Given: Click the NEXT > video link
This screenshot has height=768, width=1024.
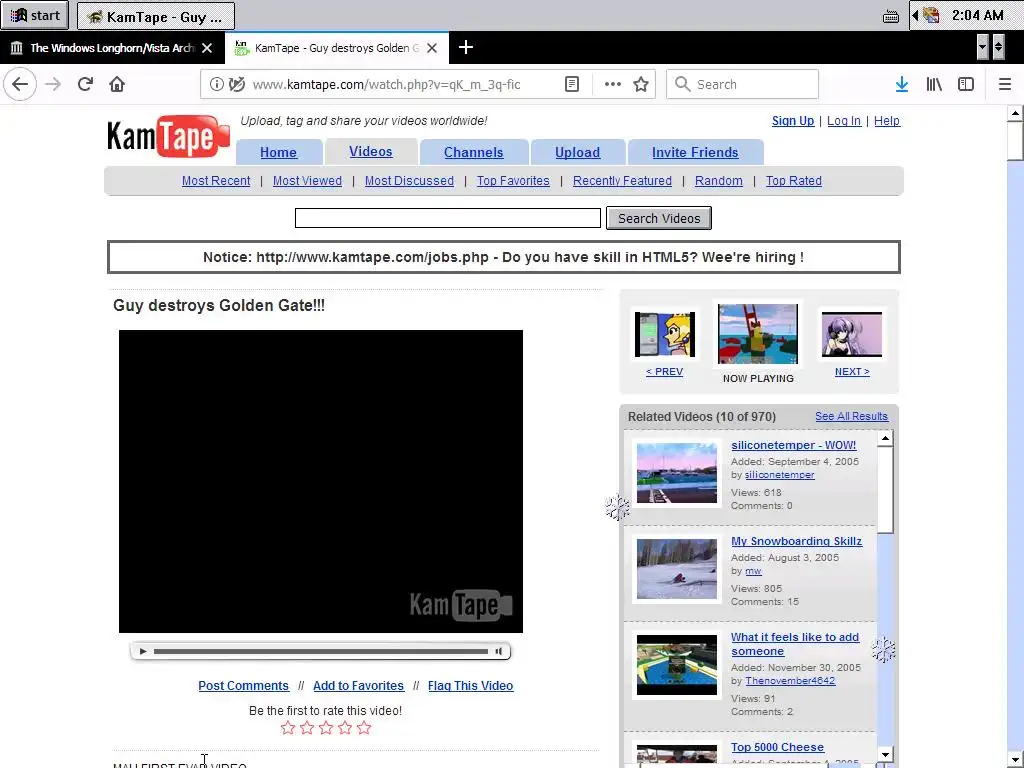Looking at the screenshot, I should click(852, 372).
